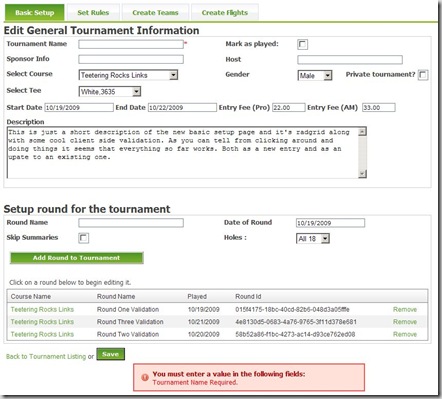Edit the Entry Fee (Pro) field

(289, 108)
